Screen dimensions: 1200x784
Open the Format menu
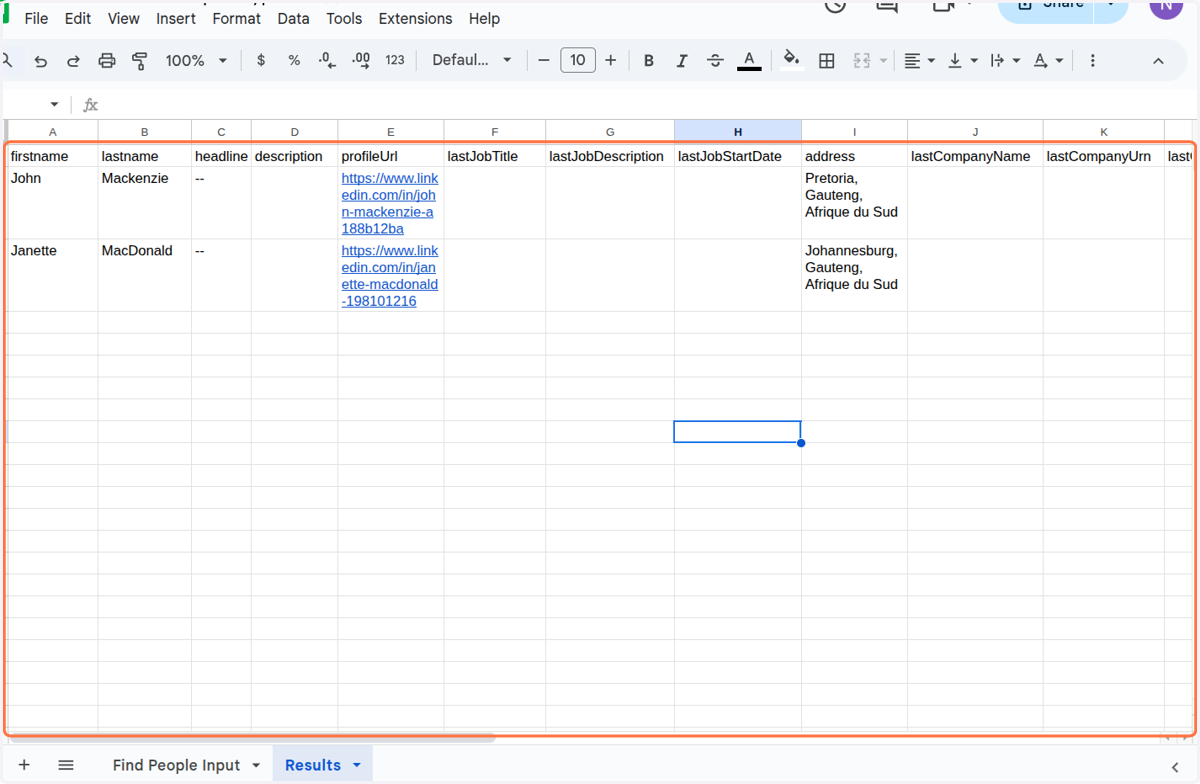(237, 18)
